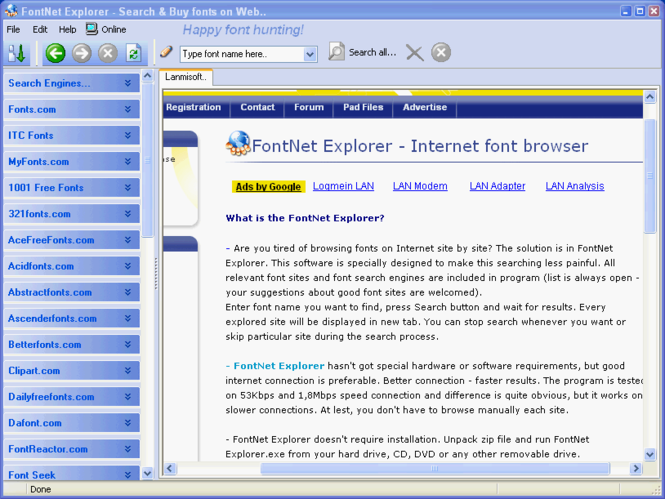
Task: Expand the Ascenderfonts.com group
Action: tap(71, 318)
